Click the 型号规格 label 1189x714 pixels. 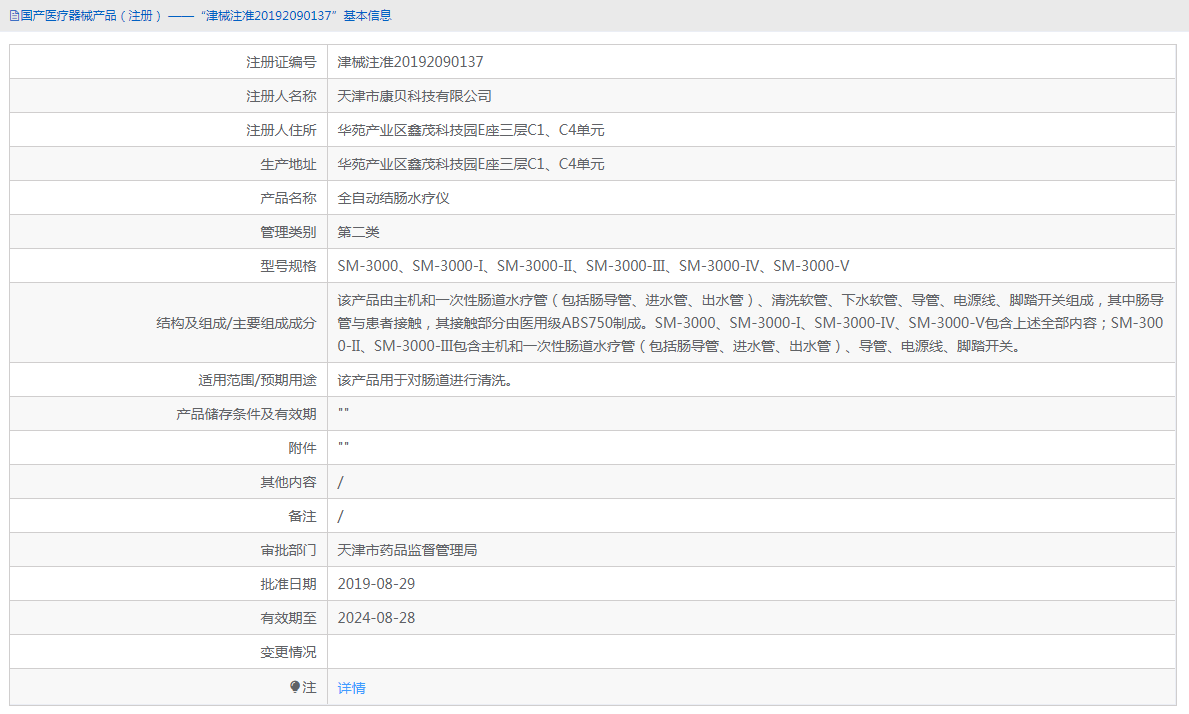[x=288, y=266]
